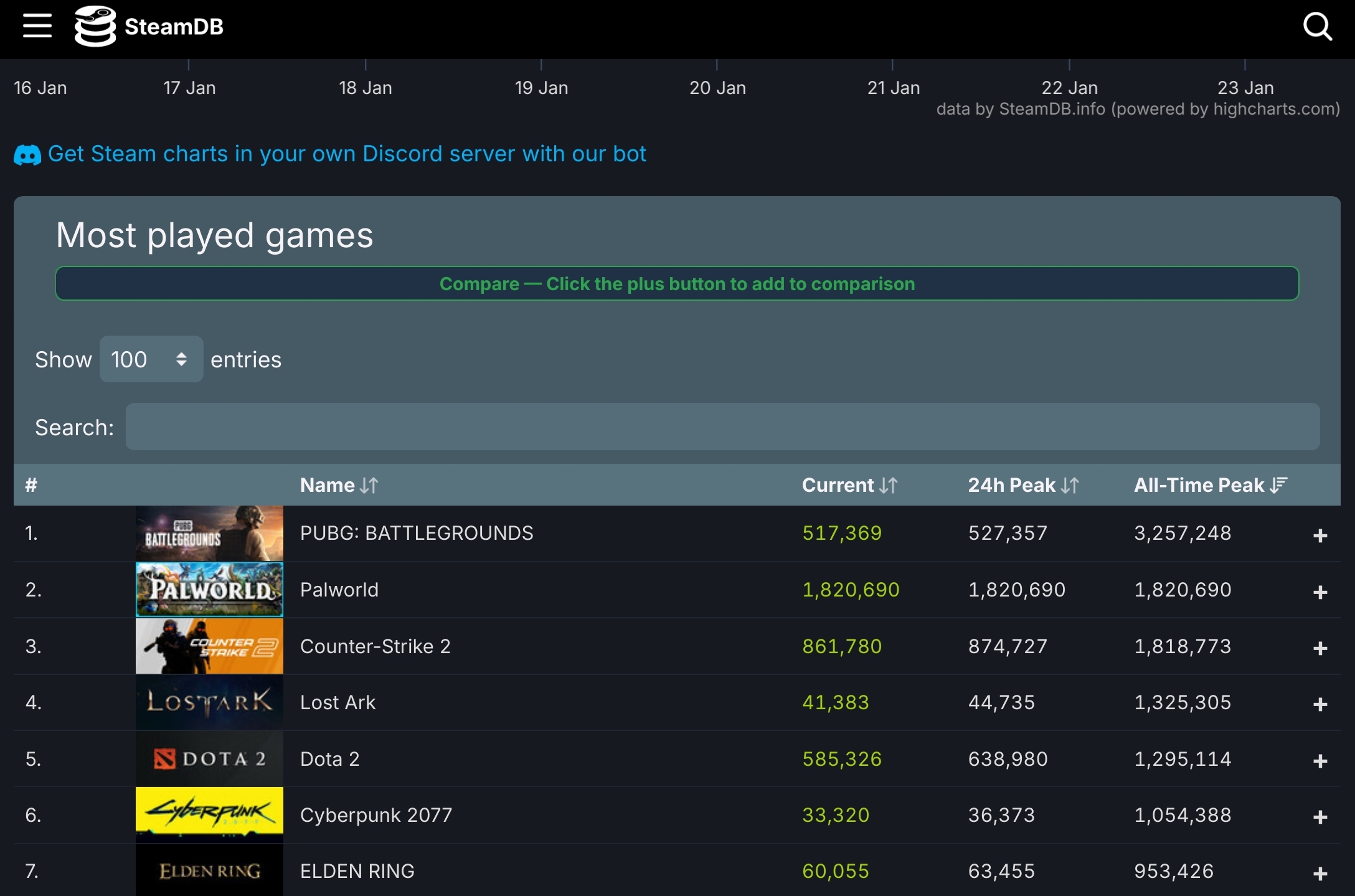
Task: Click the SteamDB.info chart credit text
Action: [x=1138, y=109]
